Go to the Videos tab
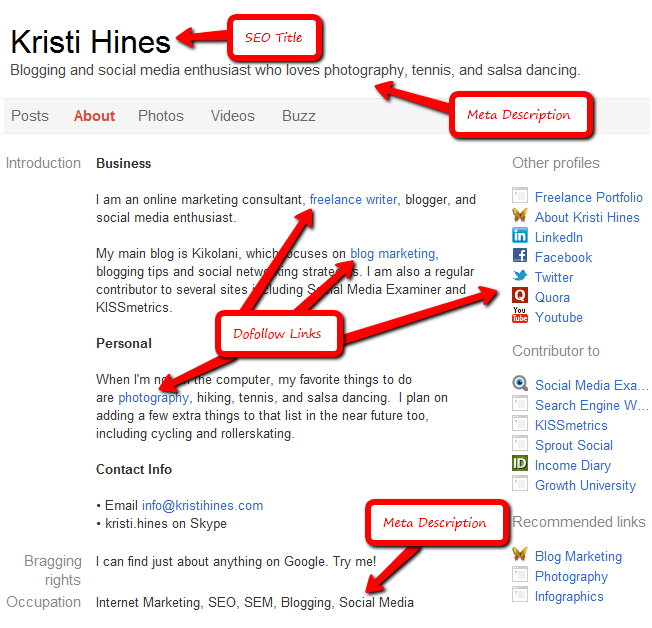This screenshot has height=628, width=652. [233, 116]
